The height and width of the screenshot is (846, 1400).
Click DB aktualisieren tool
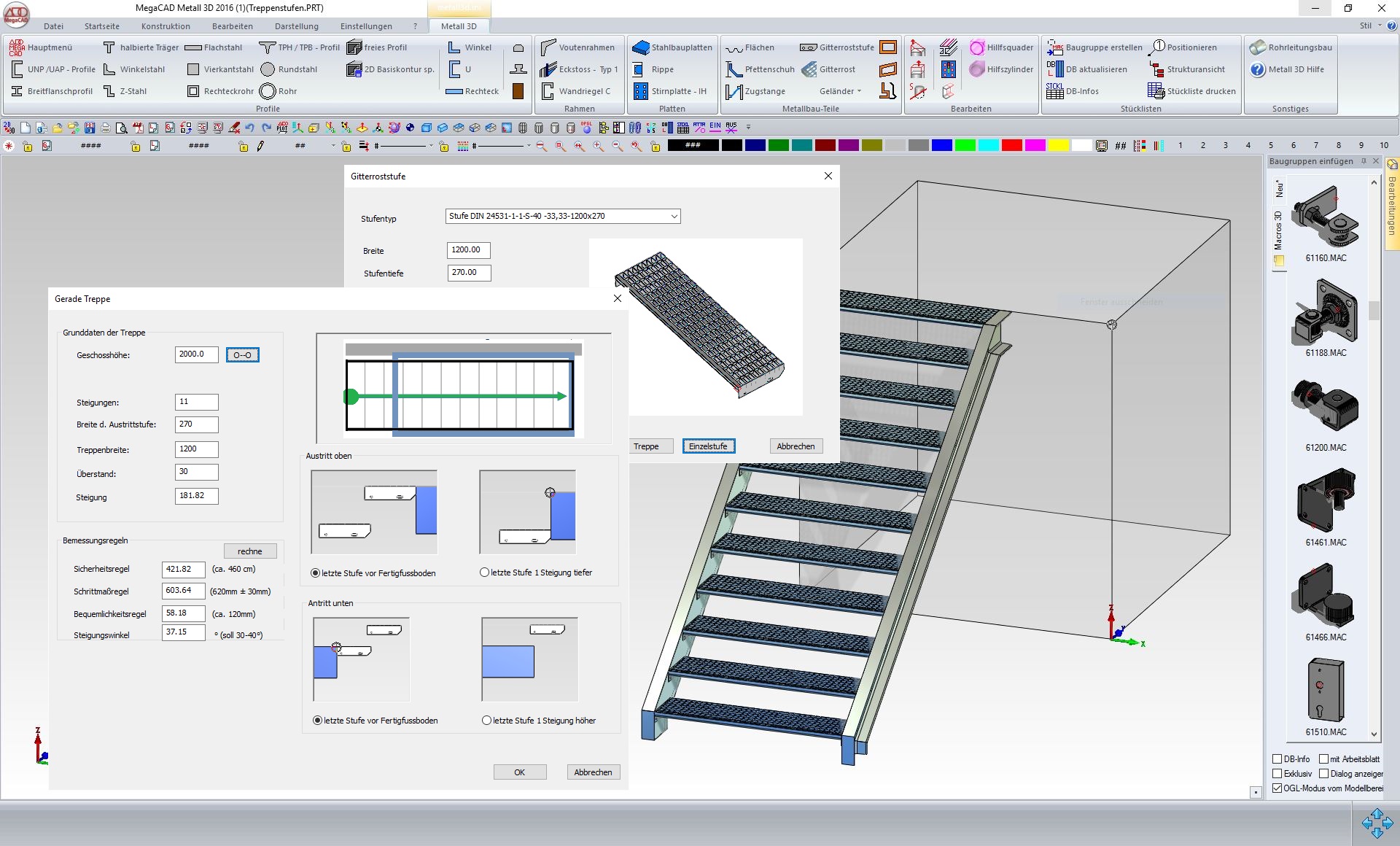coord(1087,69)
